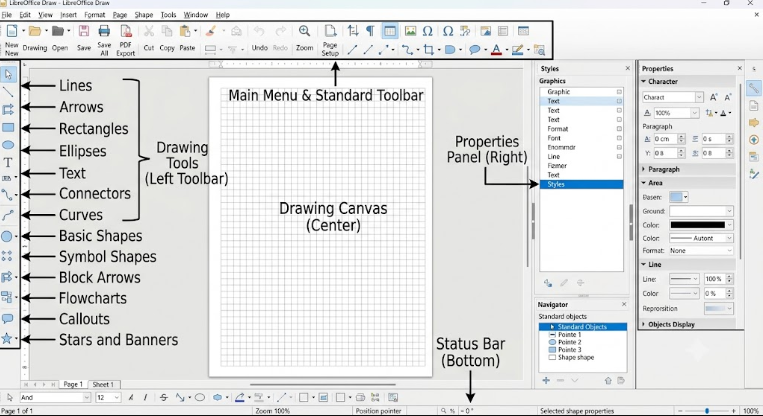The width and height of the screenshot is (763, 416).
Task: Select the Curve tool in left toolbar
Action: (7, 215)
